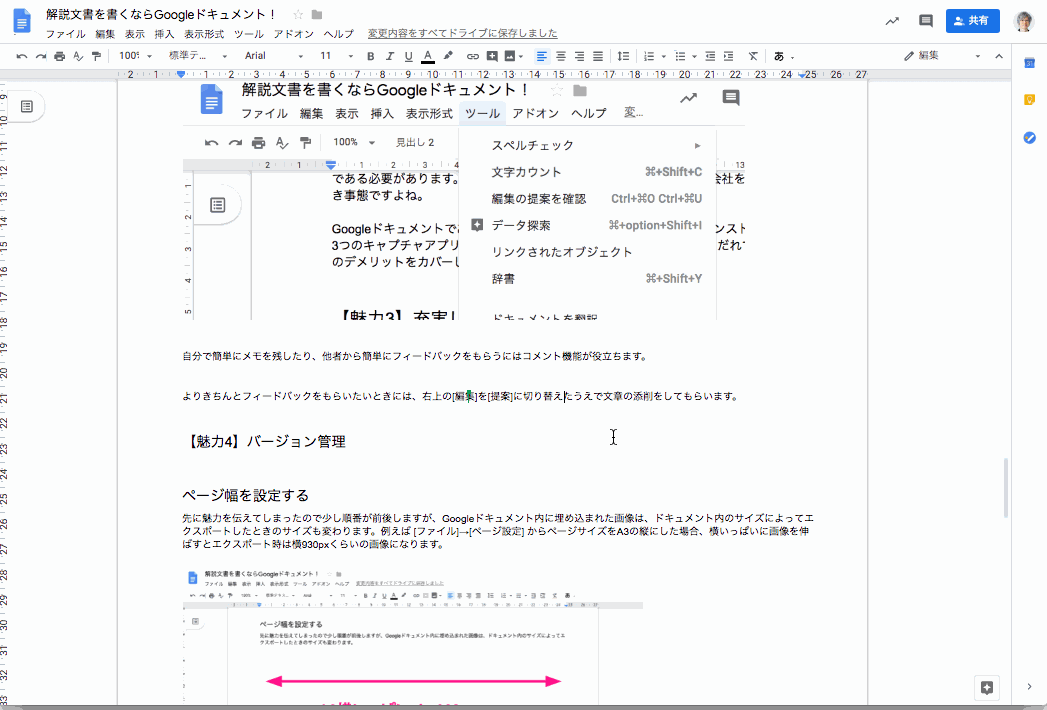Align text to the left
Screen dimensions: 1047x710
click(x=542, y=56)
